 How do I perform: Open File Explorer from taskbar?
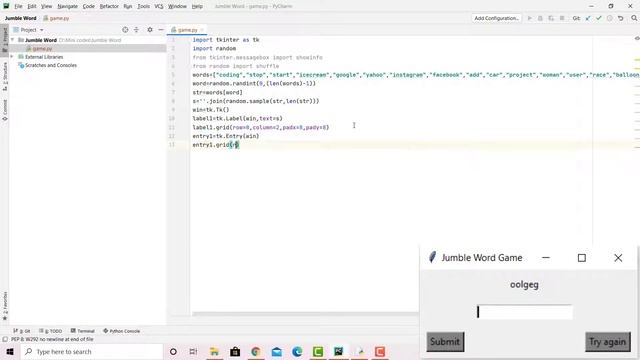(214, 351)
